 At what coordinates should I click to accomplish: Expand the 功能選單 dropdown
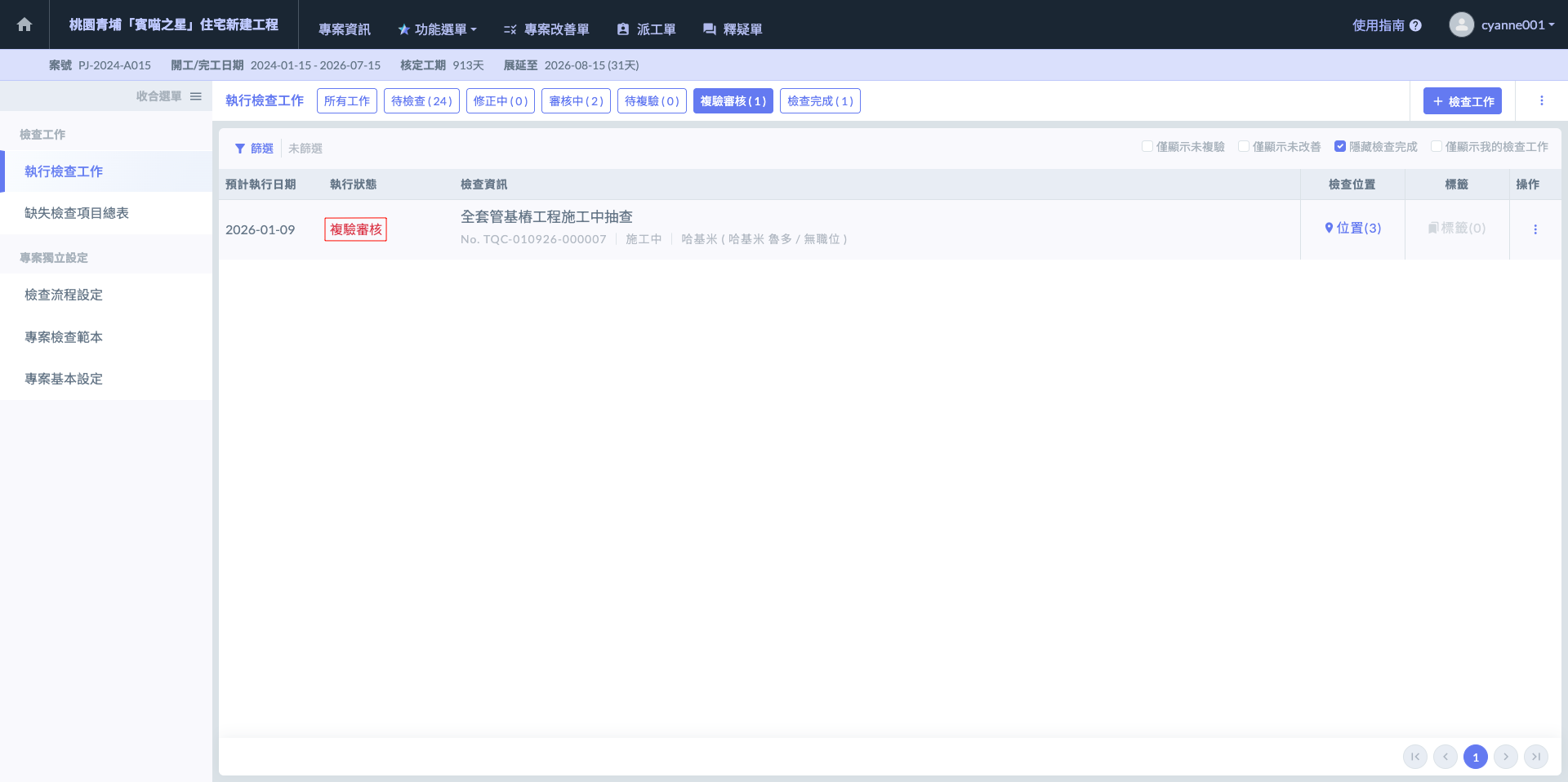point(438,29)
